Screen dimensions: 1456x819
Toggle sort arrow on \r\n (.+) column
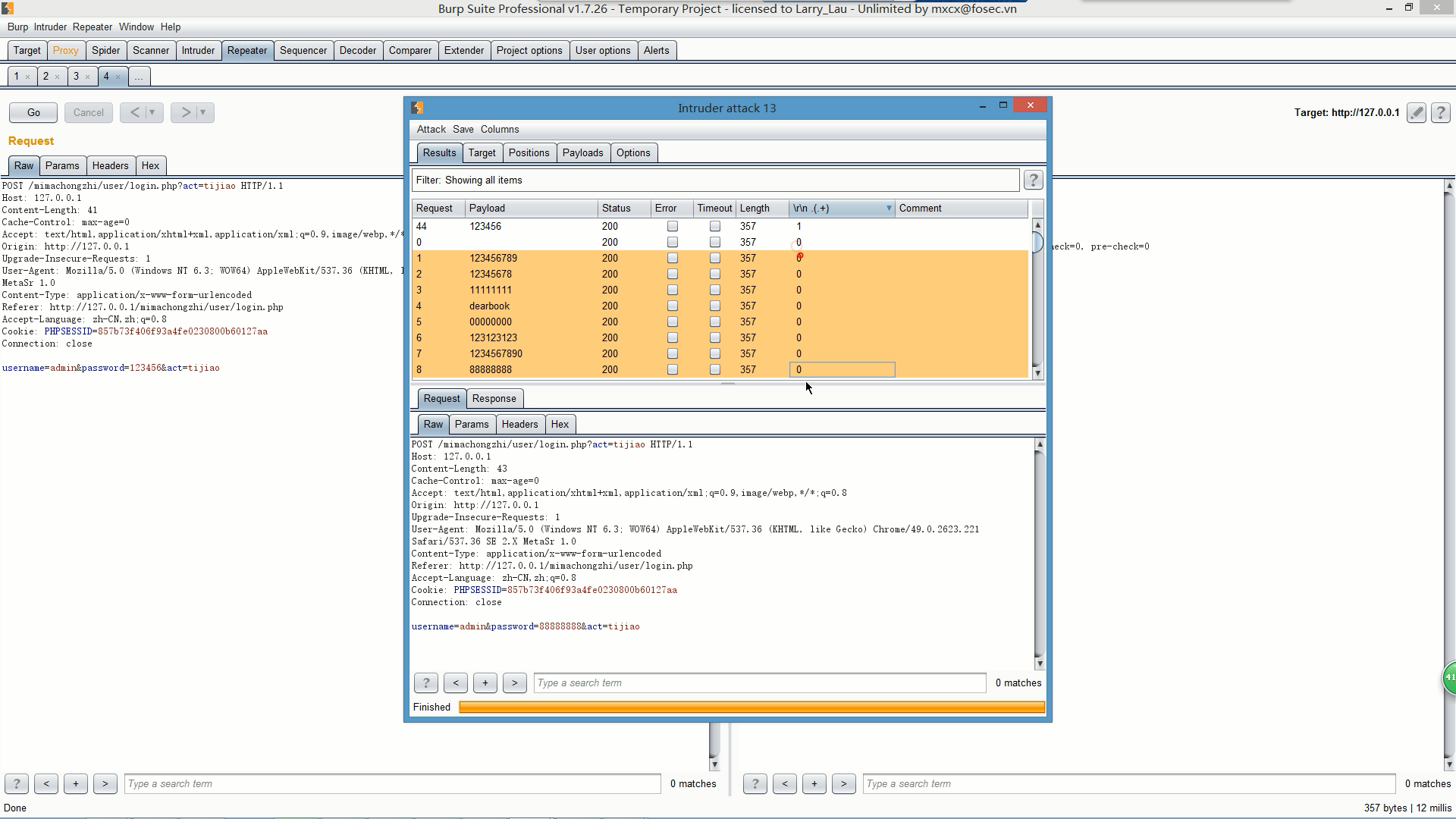pyautogui.click(x=889, y=209)
